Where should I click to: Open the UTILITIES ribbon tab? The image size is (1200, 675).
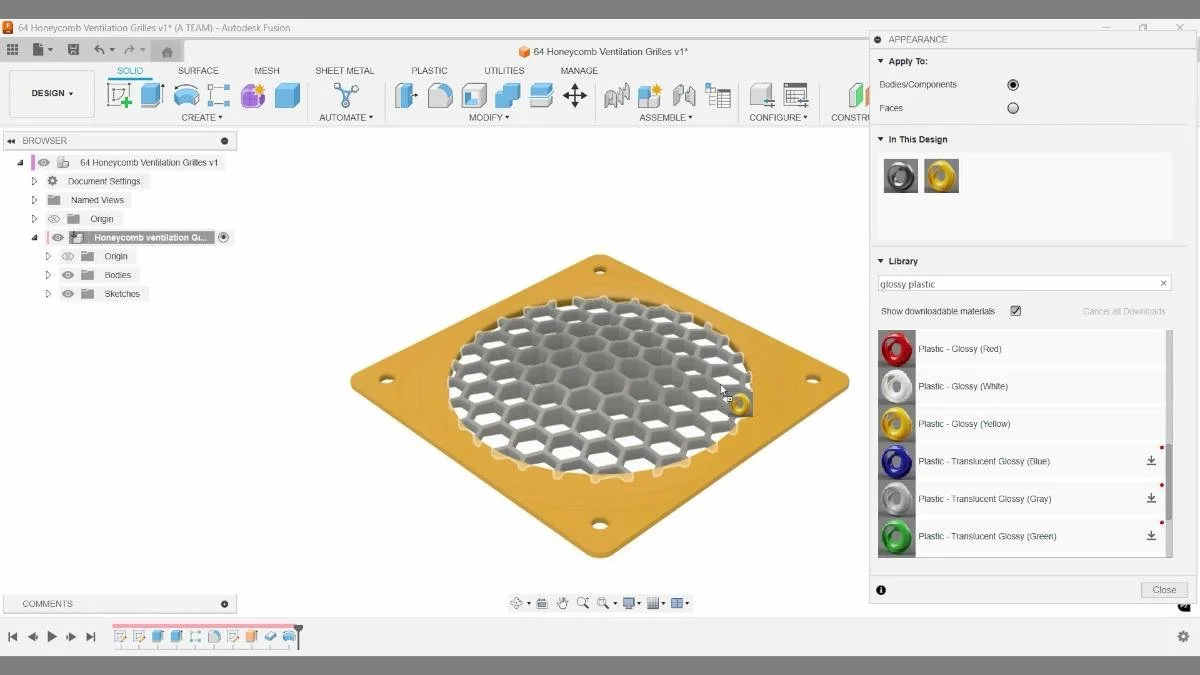click(503, 70)
